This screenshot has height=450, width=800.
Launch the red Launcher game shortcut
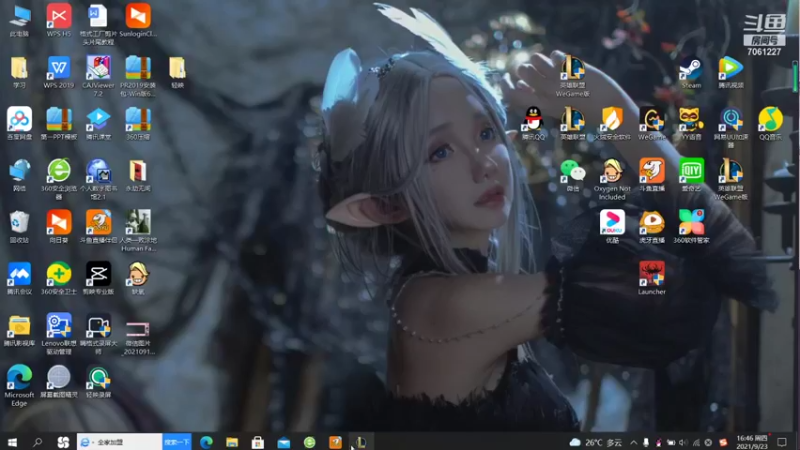[652, 278]
